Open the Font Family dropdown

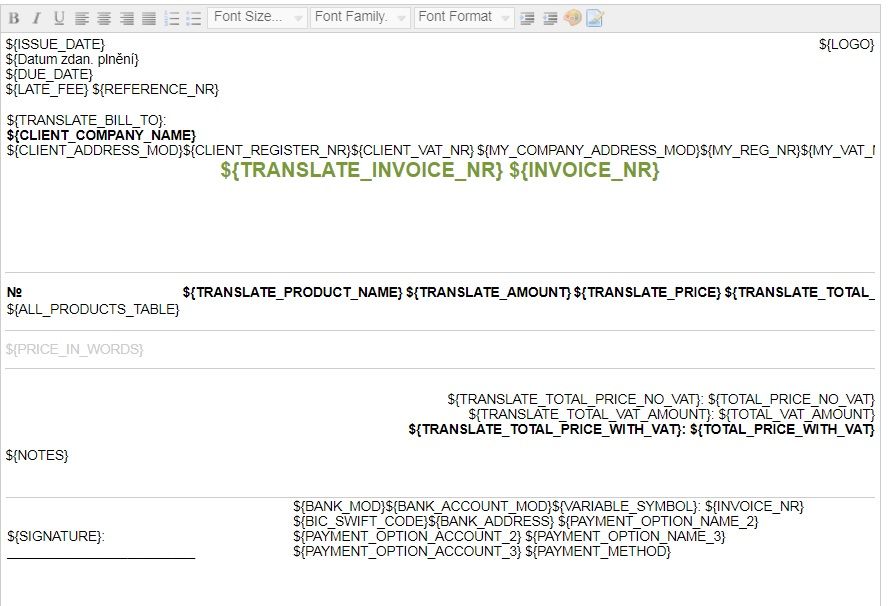(360, 18)
